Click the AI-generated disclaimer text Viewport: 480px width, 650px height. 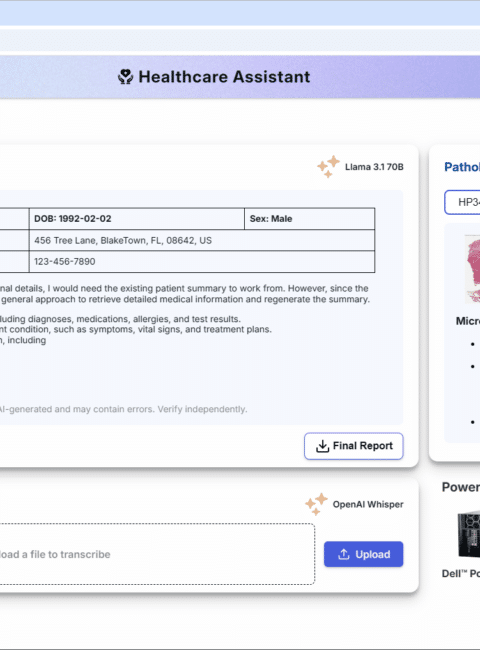123,409
